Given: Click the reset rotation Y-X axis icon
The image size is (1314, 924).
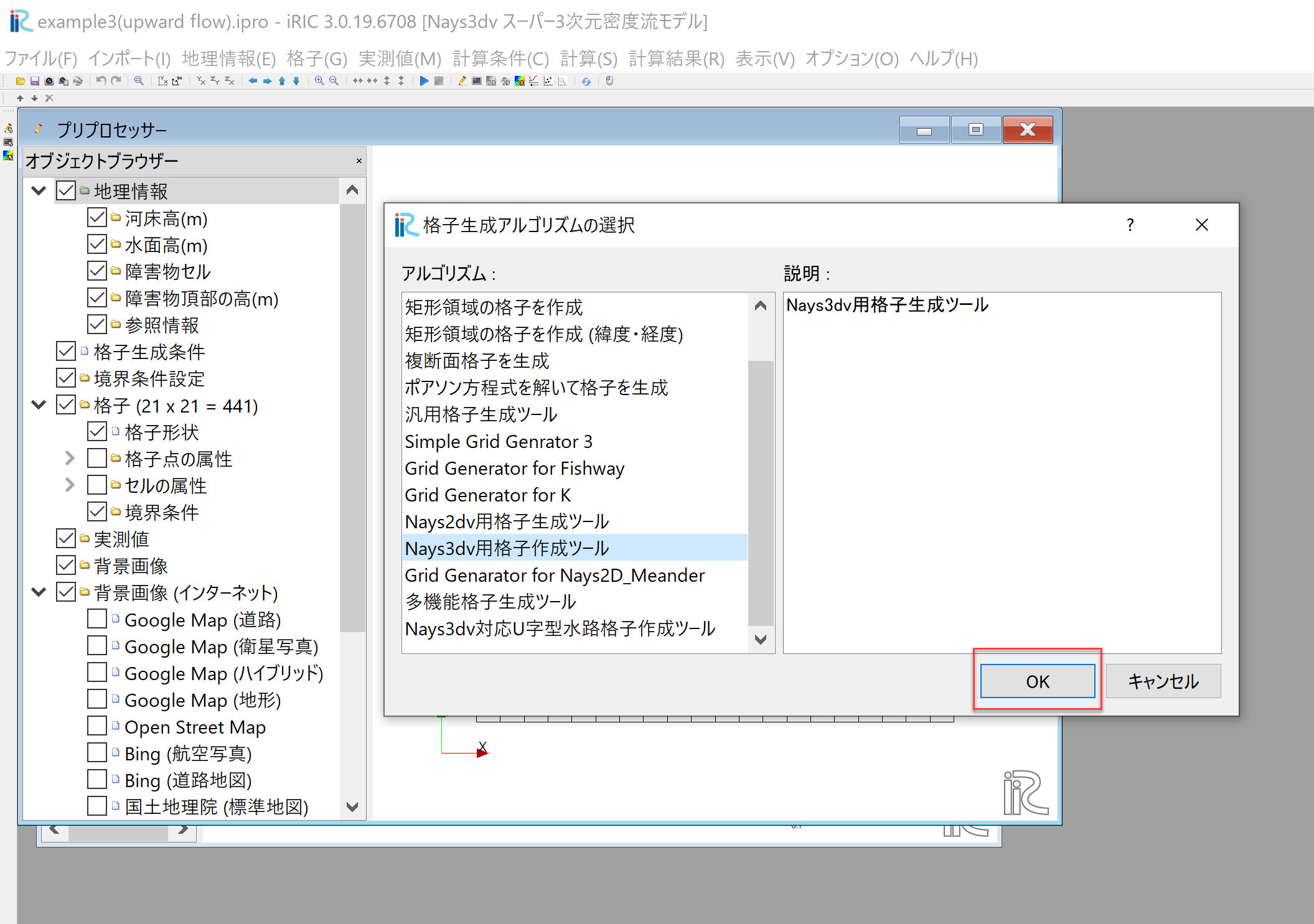Looking at the screenshot, I should tap(162, 81).
